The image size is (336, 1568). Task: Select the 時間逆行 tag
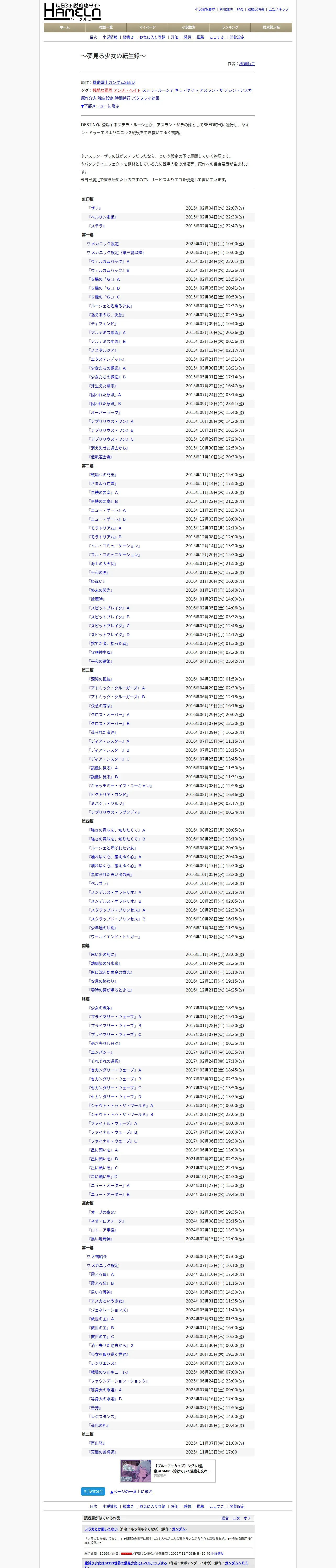(x=122, y=98)
